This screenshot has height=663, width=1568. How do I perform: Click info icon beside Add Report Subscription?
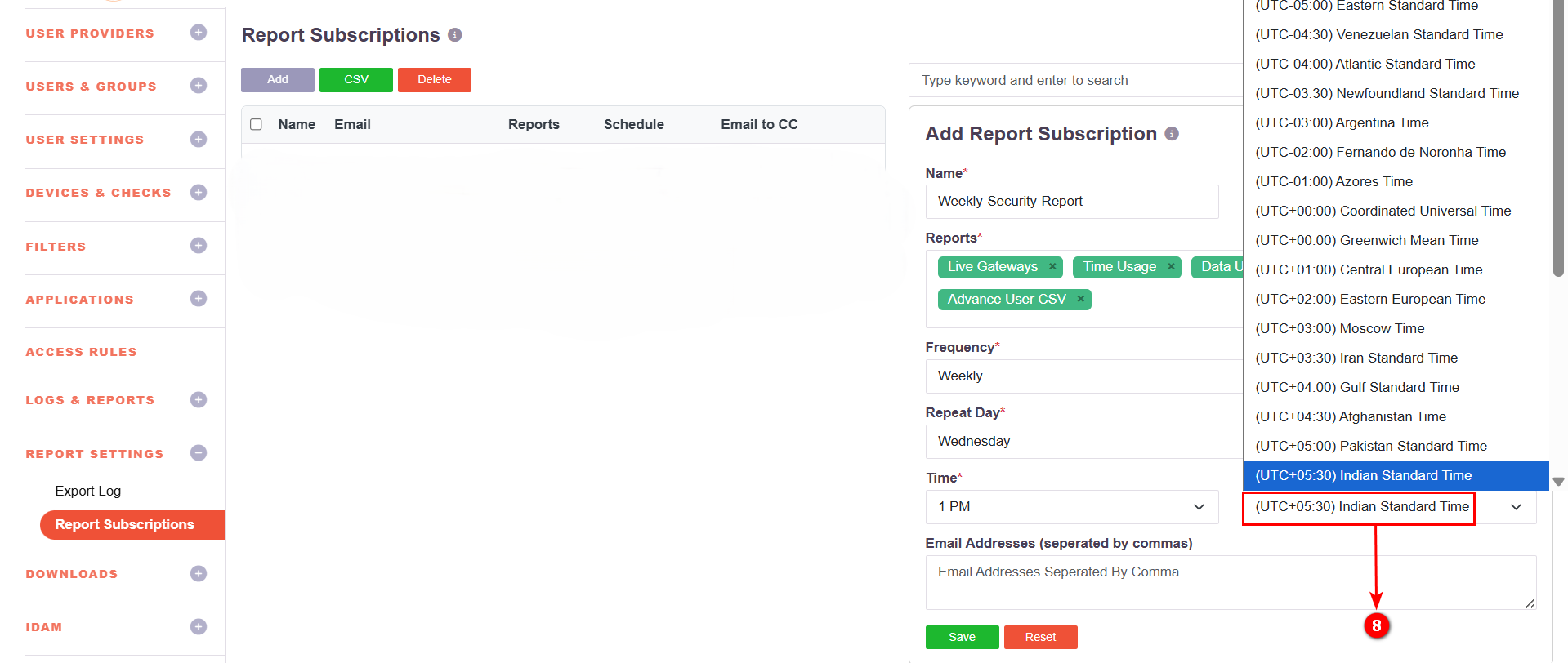1172,134
